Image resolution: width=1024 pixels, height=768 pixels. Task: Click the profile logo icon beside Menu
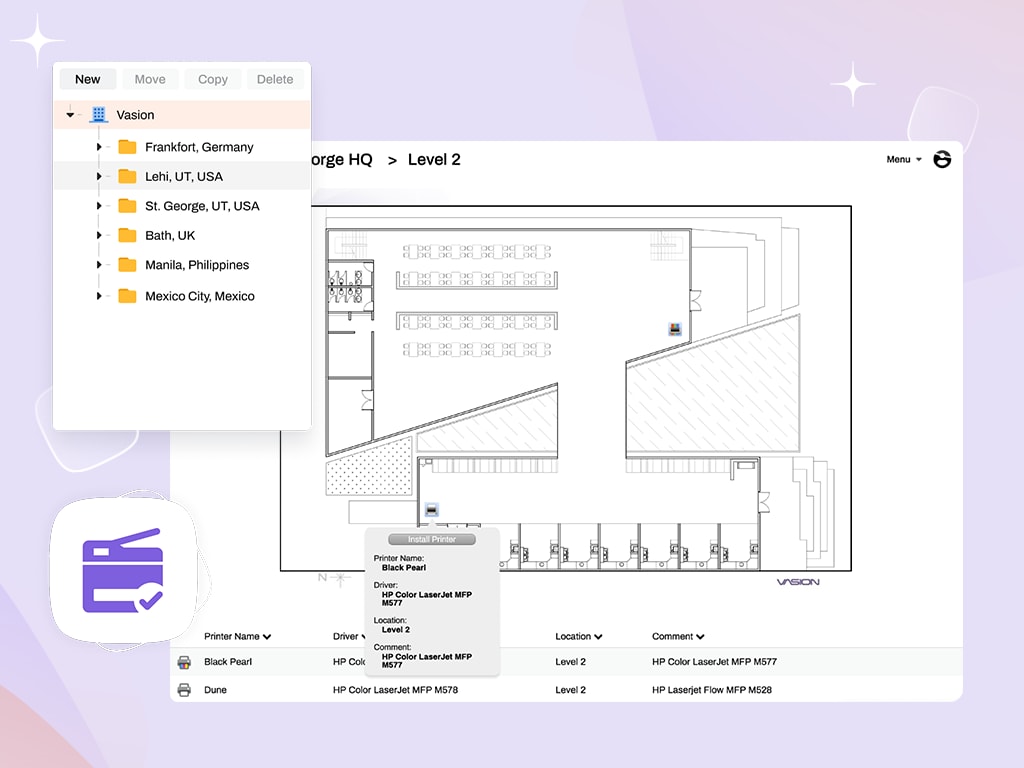coord(942,159)
